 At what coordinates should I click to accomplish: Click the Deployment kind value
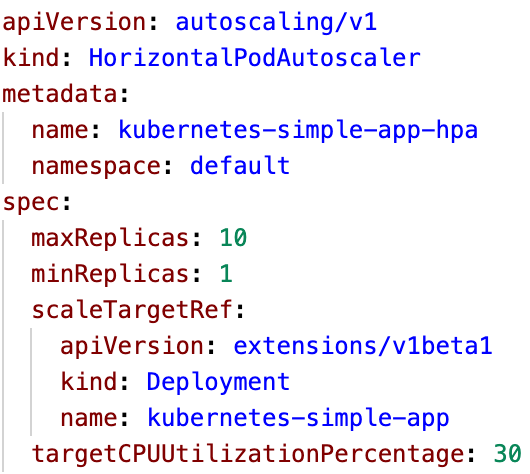(218, 383)
